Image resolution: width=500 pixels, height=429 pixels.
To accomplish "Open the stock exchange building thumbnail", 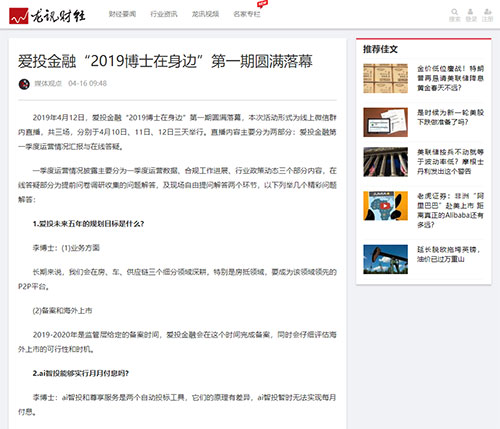I will click(385, 162).
